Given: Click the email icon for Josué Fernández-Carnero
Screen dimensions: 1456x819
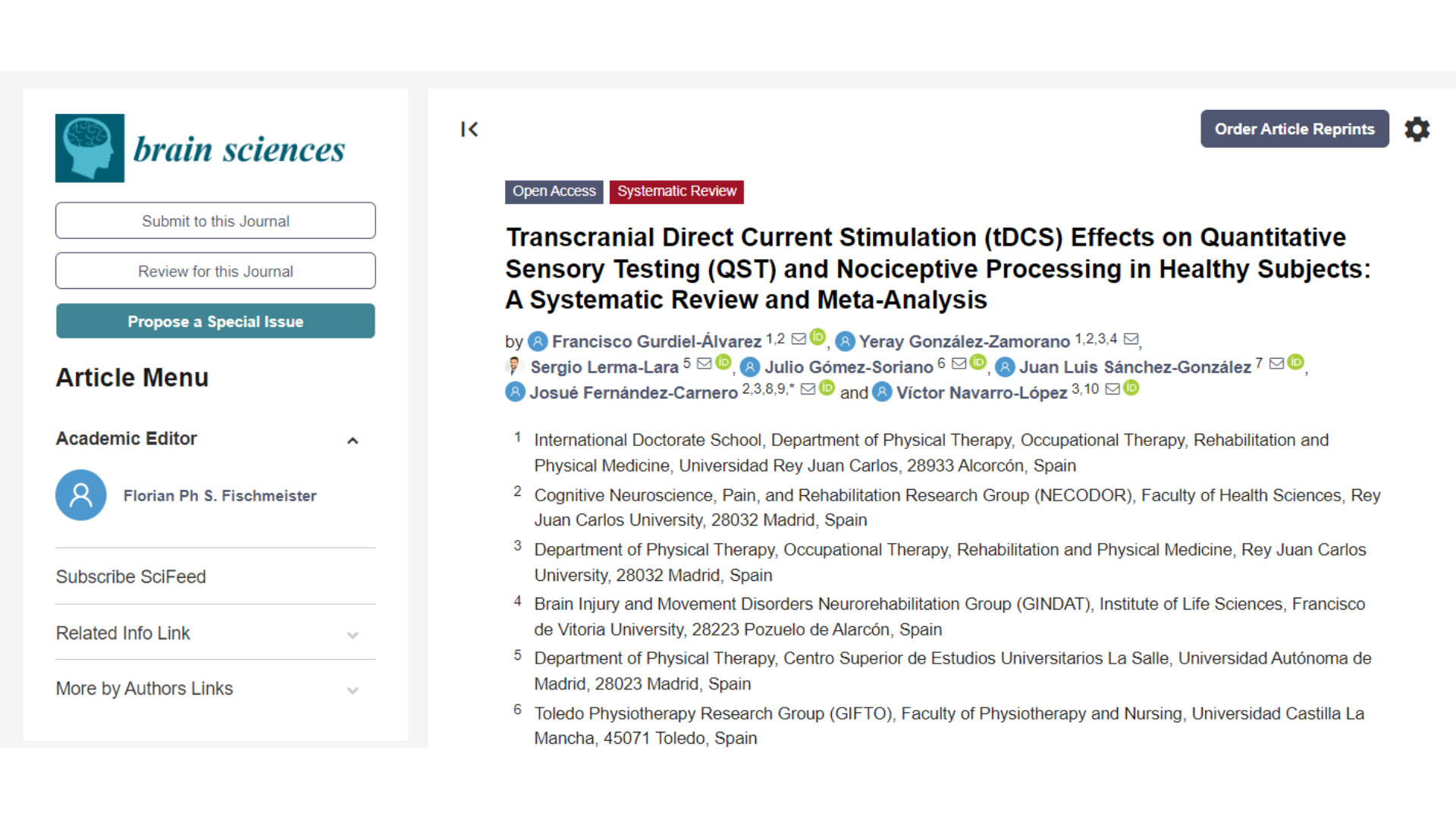Looking at the screenshot, I should tap(808, 389).
